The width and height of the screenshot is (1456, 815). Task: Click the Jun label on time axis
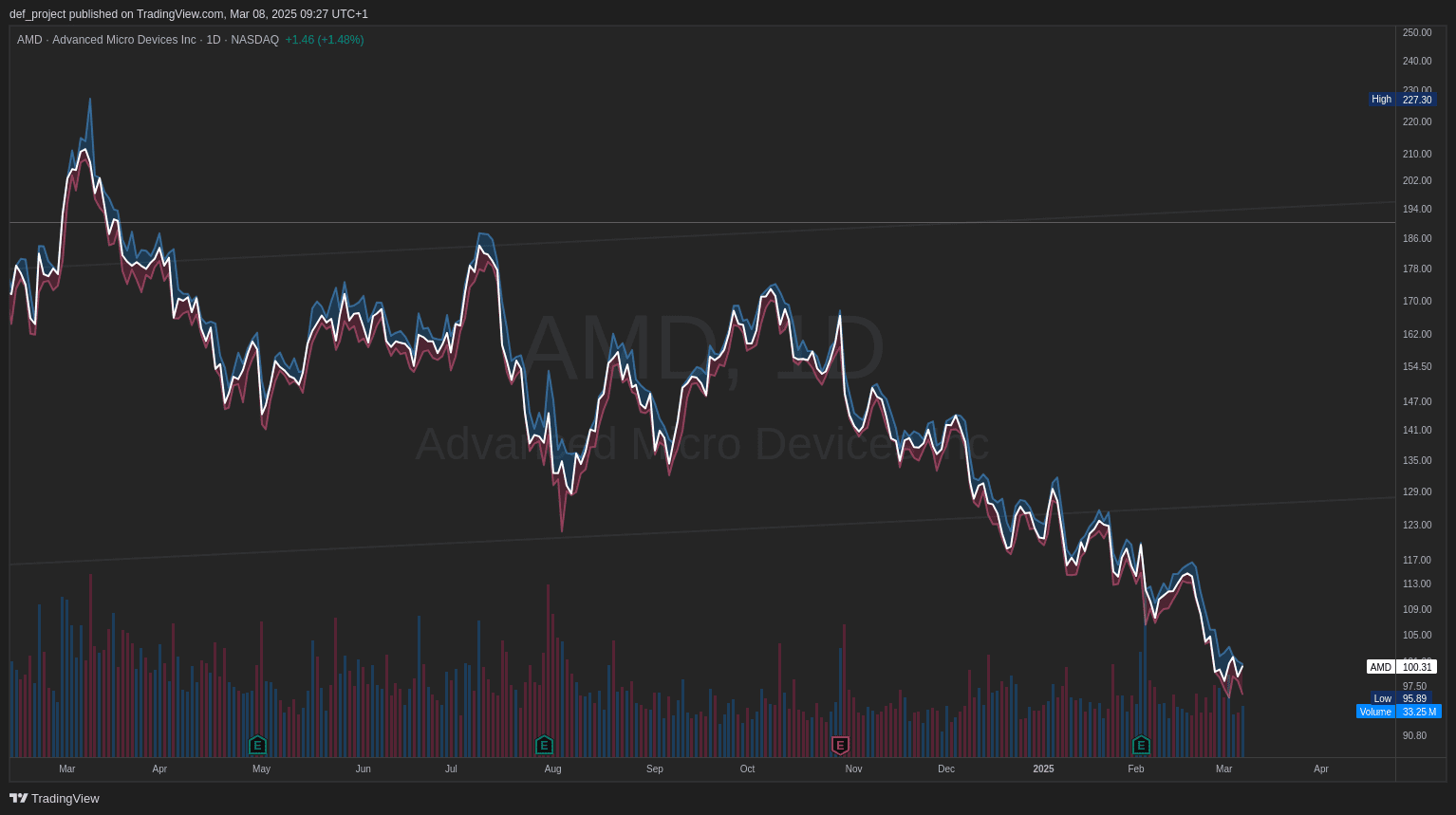pos(363,769)
